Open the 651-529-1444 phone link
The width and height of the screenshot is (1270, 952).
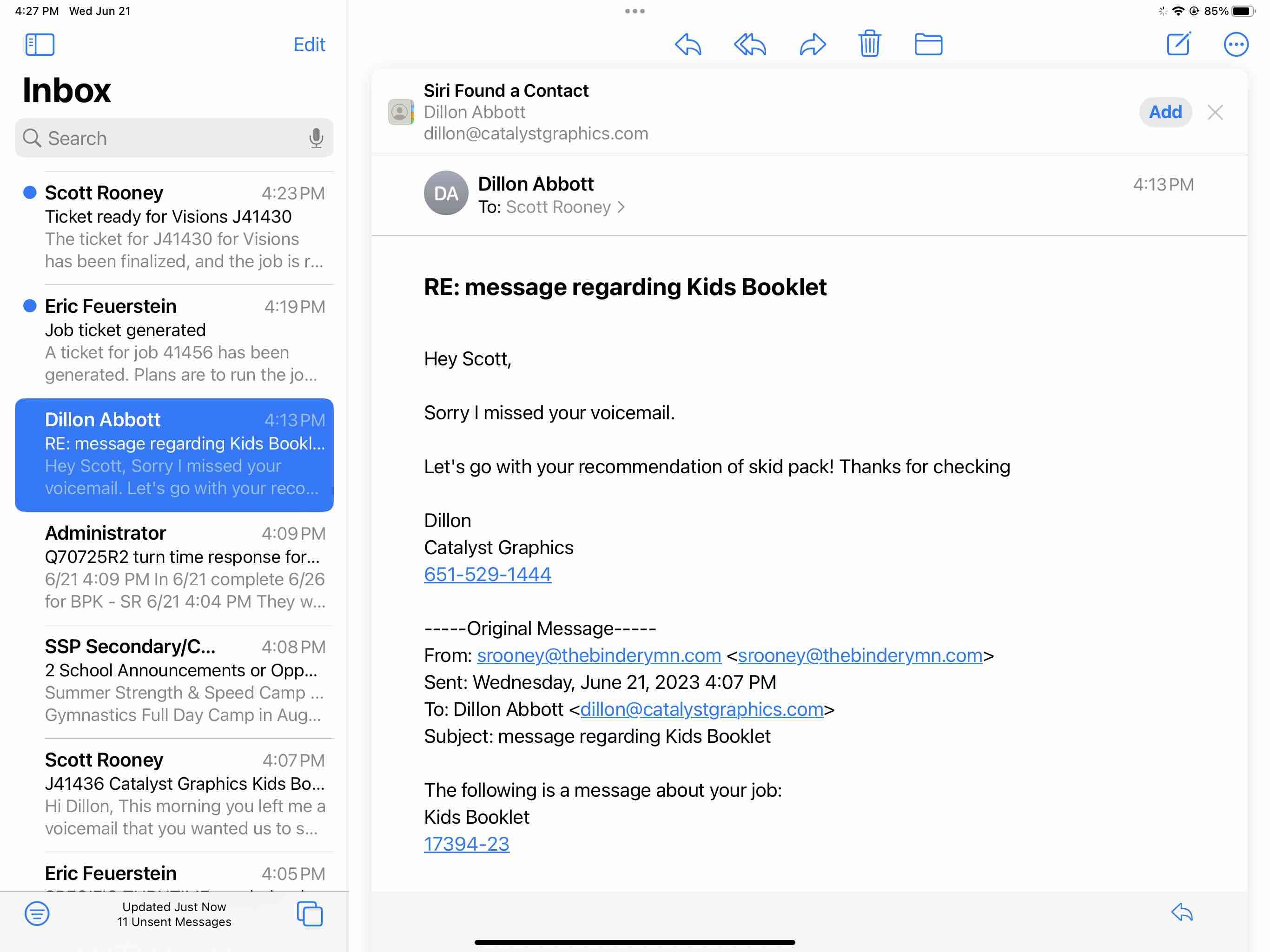488,574
